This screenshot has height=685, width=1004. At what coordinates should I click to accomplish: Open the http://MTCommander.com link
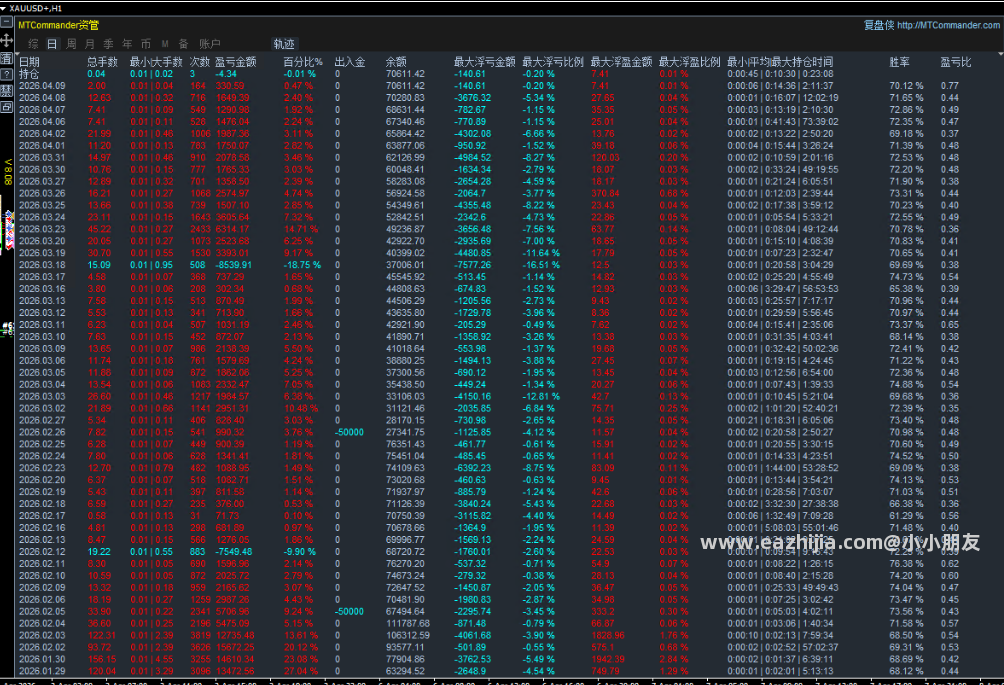[x=948, y=25]
